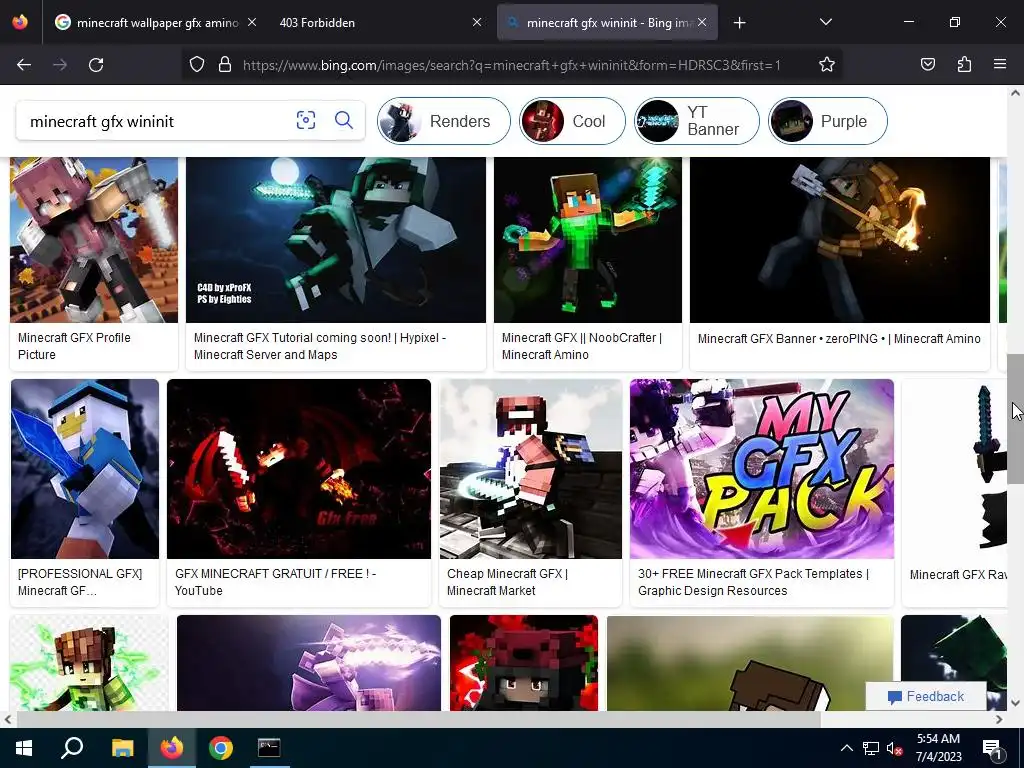Open the C4D by xProFX image
The height and width of the screenshot is (768, 1024).
336,240
